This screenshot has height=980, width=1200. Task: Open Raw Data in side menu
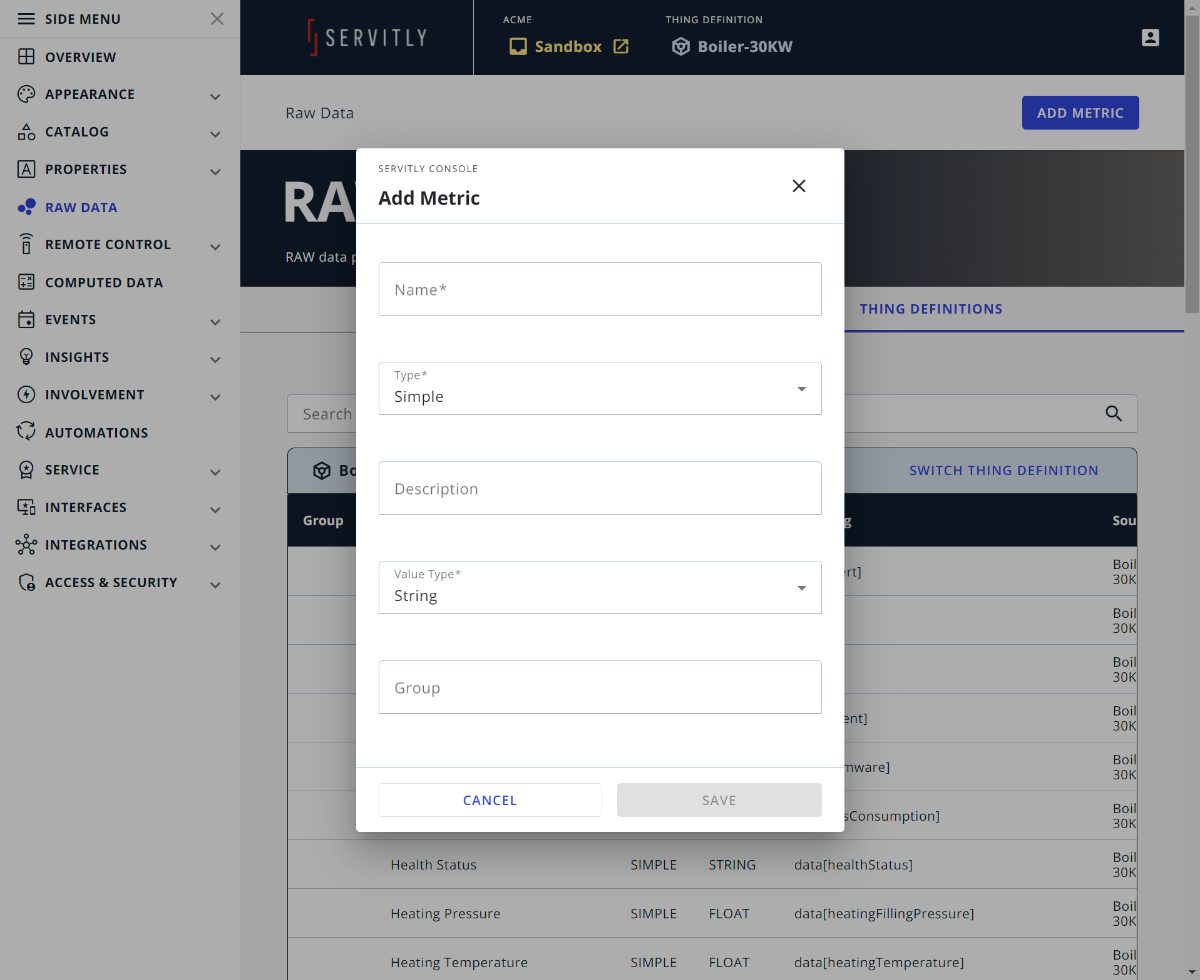coord(80,208)
